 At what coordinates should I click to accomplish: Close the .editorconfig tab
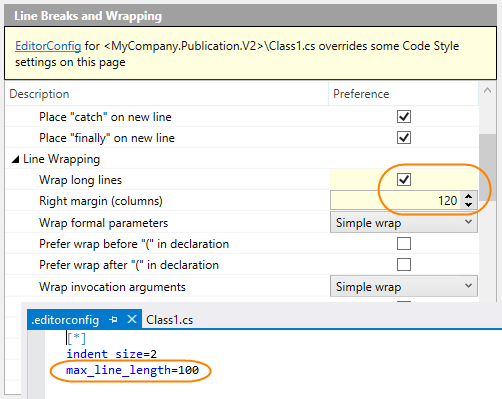132,320
